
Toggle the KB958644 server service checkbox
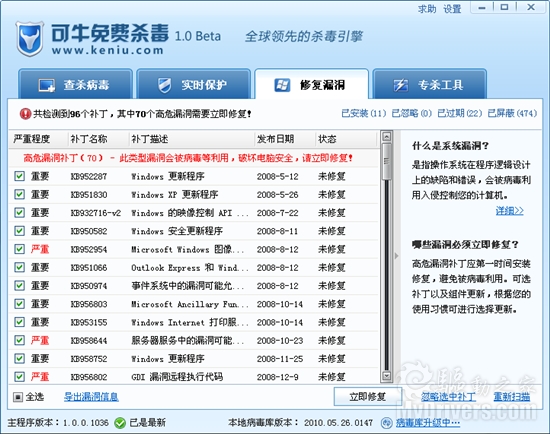(19, 340)
